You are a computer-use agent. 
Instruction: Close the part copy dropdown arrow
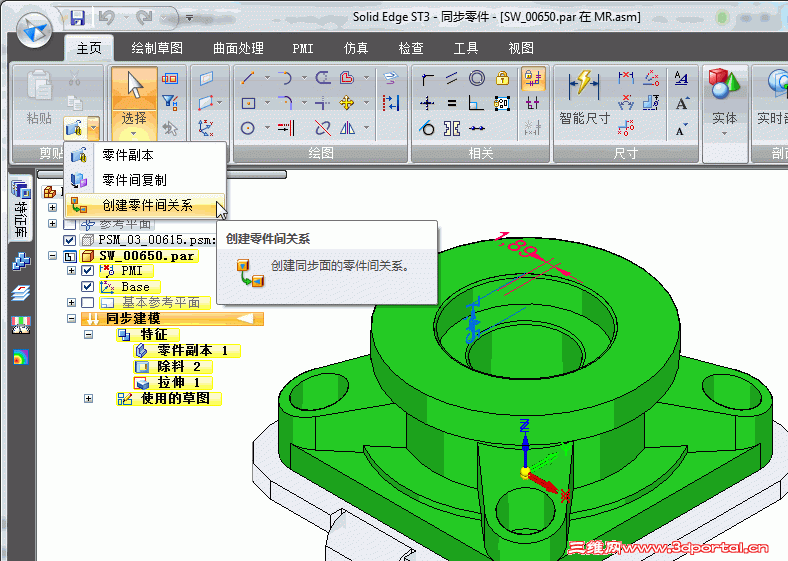93,128
